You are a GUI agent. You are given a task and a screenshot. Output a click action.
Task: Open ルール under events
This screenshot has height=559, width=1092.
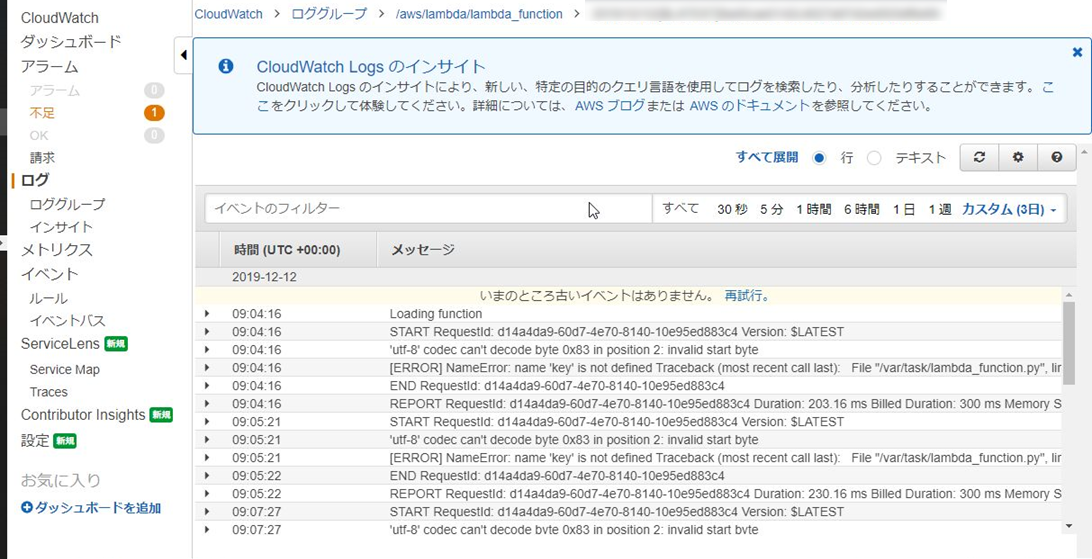(x=48, y=299)
